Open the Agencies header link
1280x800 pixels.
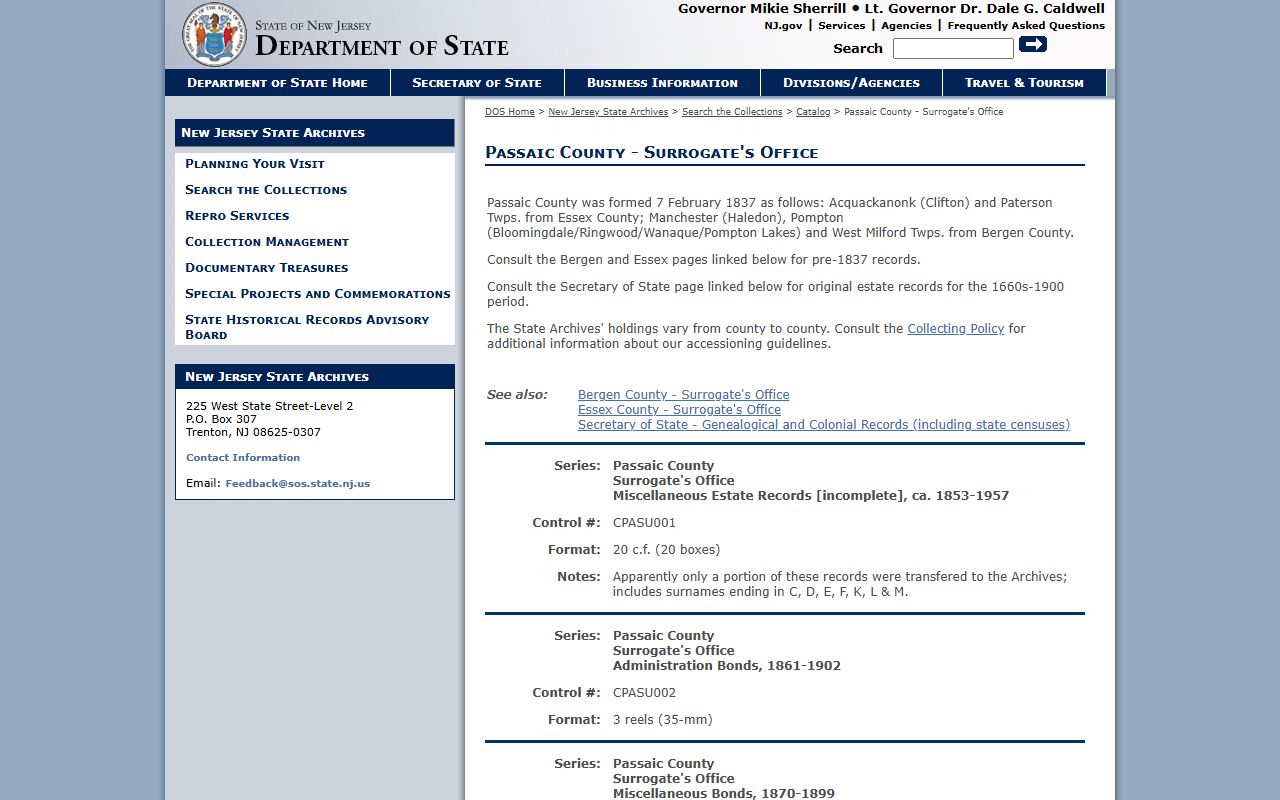tap(906, 26)
